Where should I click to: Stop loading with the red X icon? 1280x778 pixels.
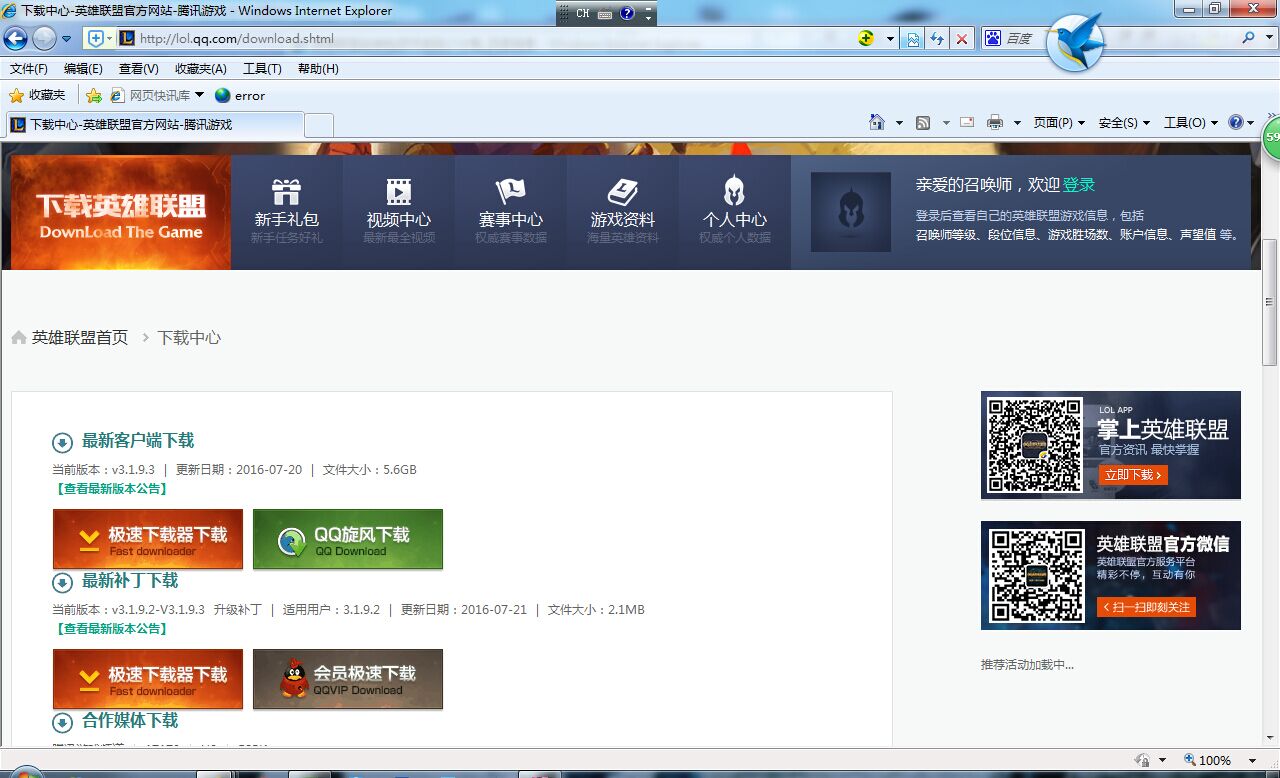tap(961, 39)
